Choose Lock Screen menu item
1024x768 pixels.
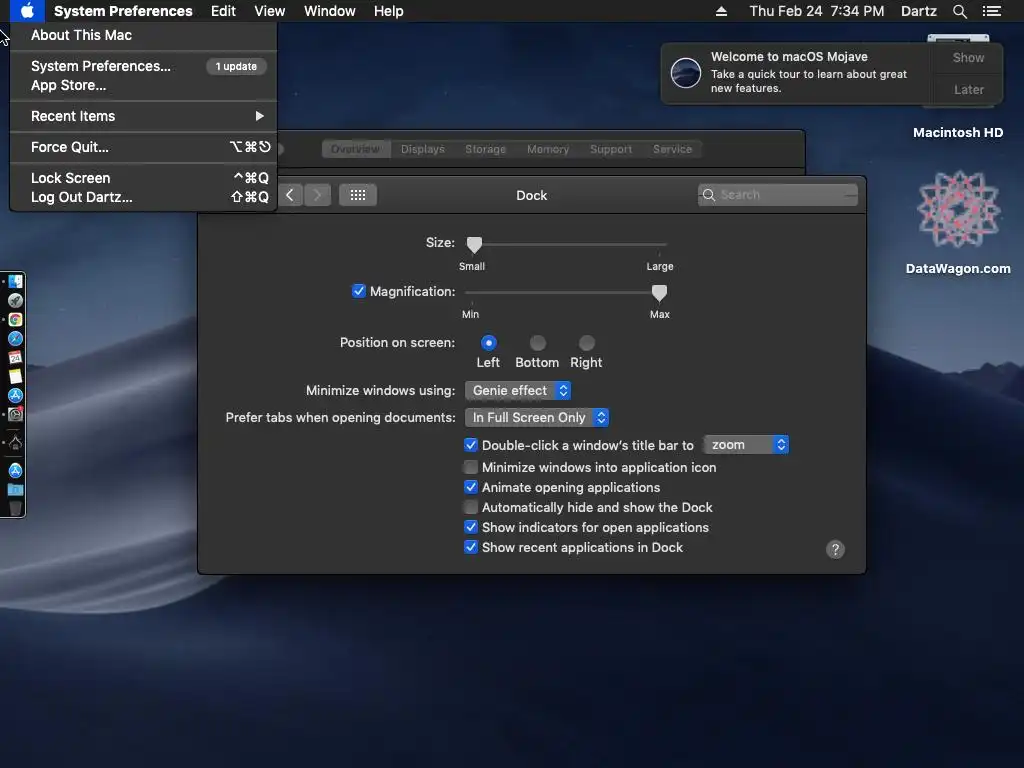coord(144,178)
